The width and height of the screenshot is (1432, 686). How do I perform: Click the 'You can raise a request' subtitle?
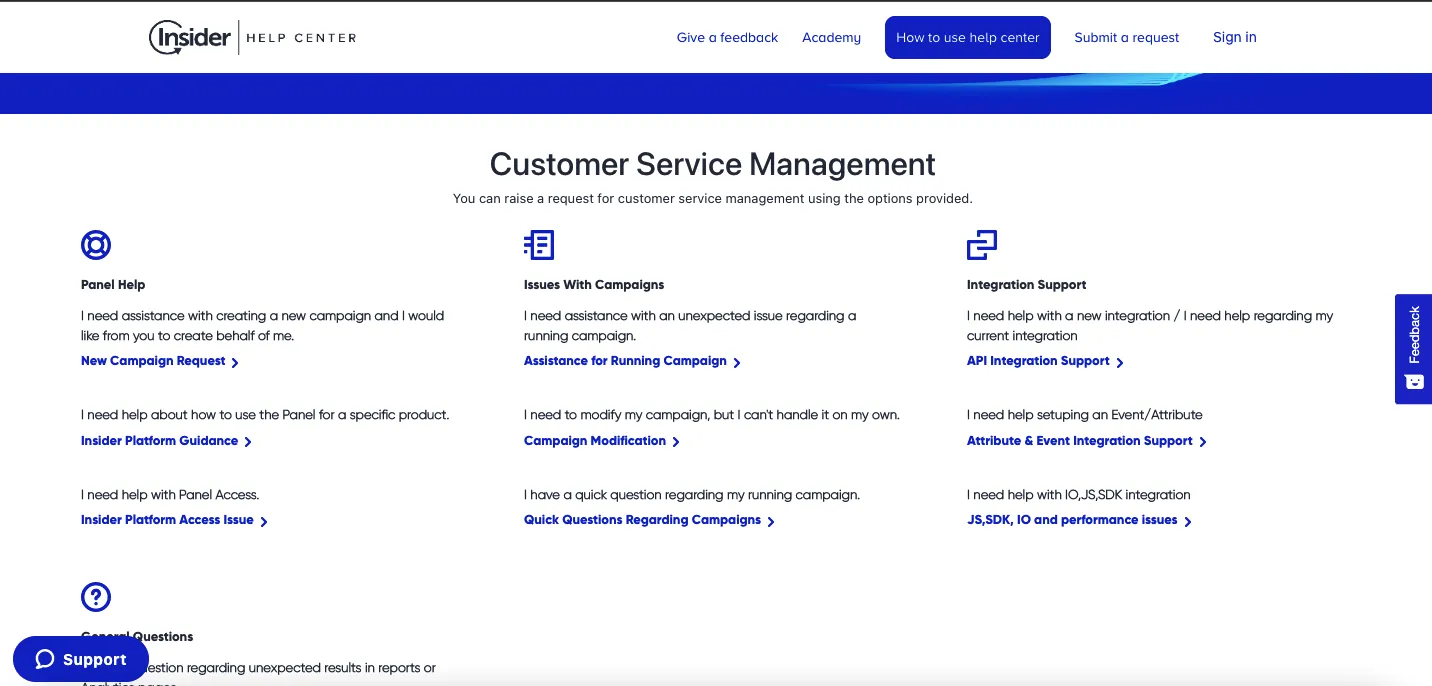[x=713, y=199]
